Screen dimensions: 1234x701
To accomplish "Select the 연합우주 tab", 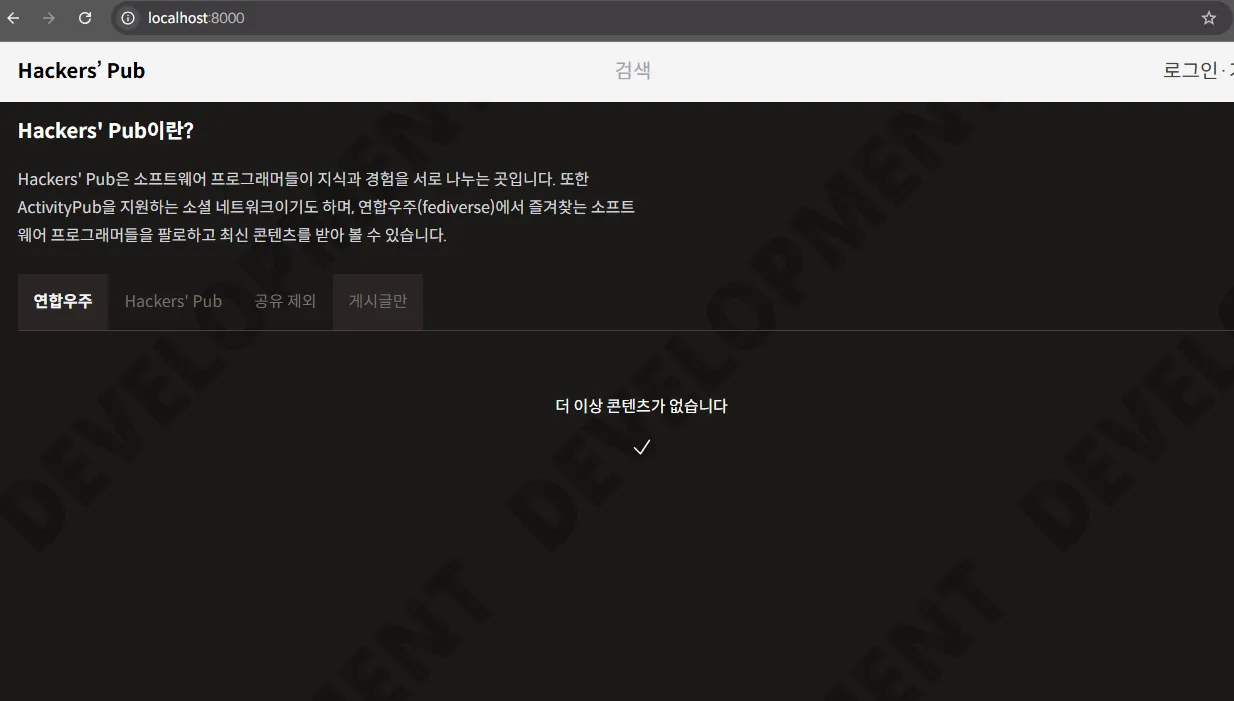I will tap(63, 301).
